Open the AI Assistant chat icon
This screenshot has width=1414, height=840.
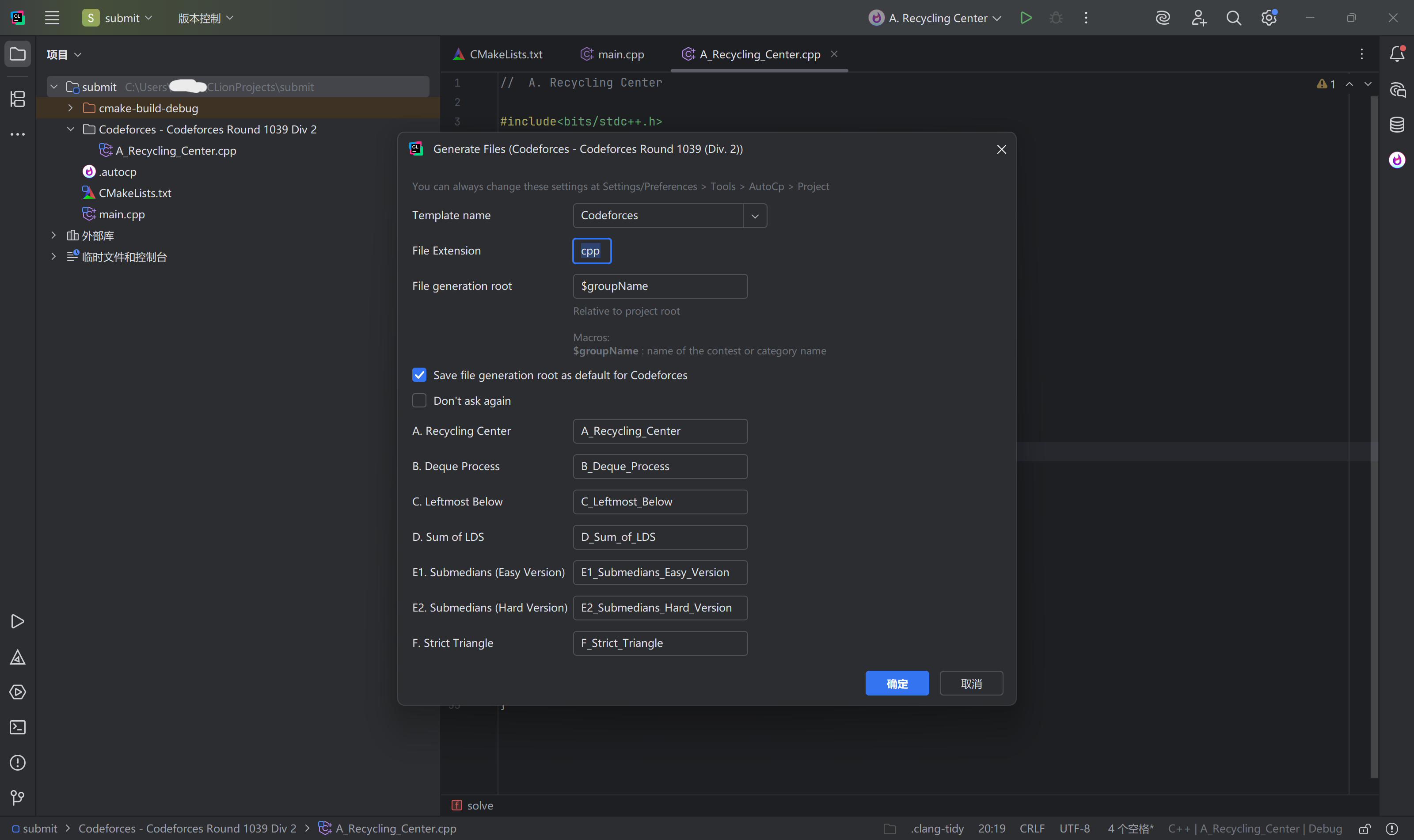coord(1396,89)
